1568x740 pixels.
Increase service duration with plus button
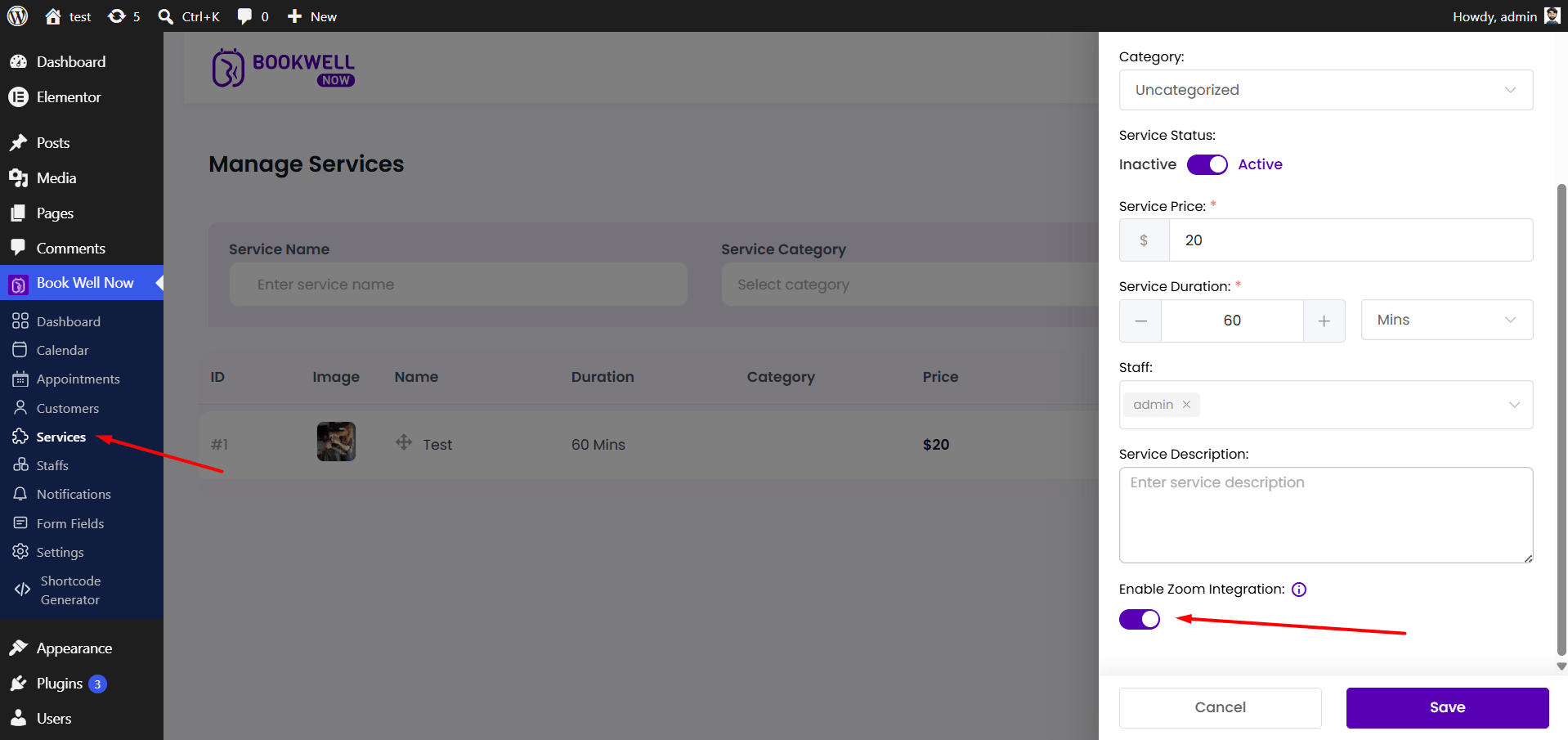coord(1324,321)
